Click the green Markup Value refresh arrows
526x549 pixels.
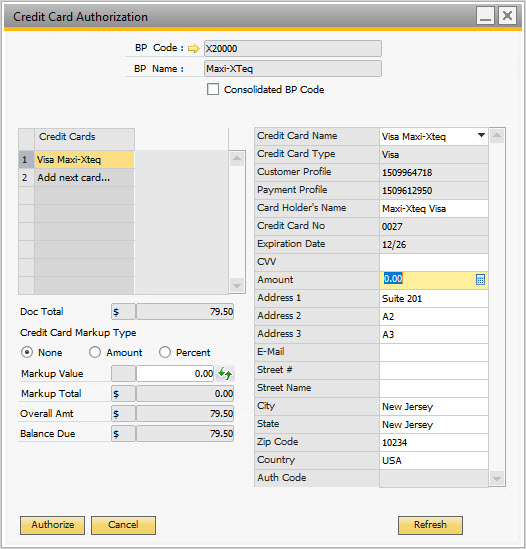[x=225, y=374]
